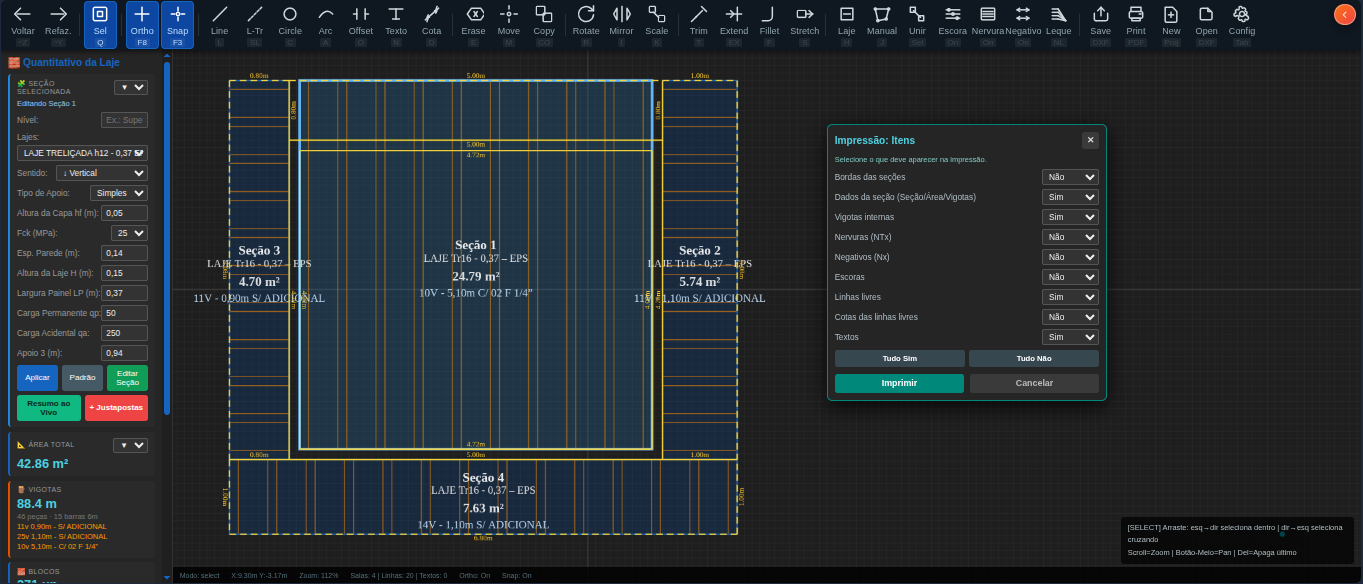Choose the Trim tool
1363x584 pixels.
(x=698, y=25)
